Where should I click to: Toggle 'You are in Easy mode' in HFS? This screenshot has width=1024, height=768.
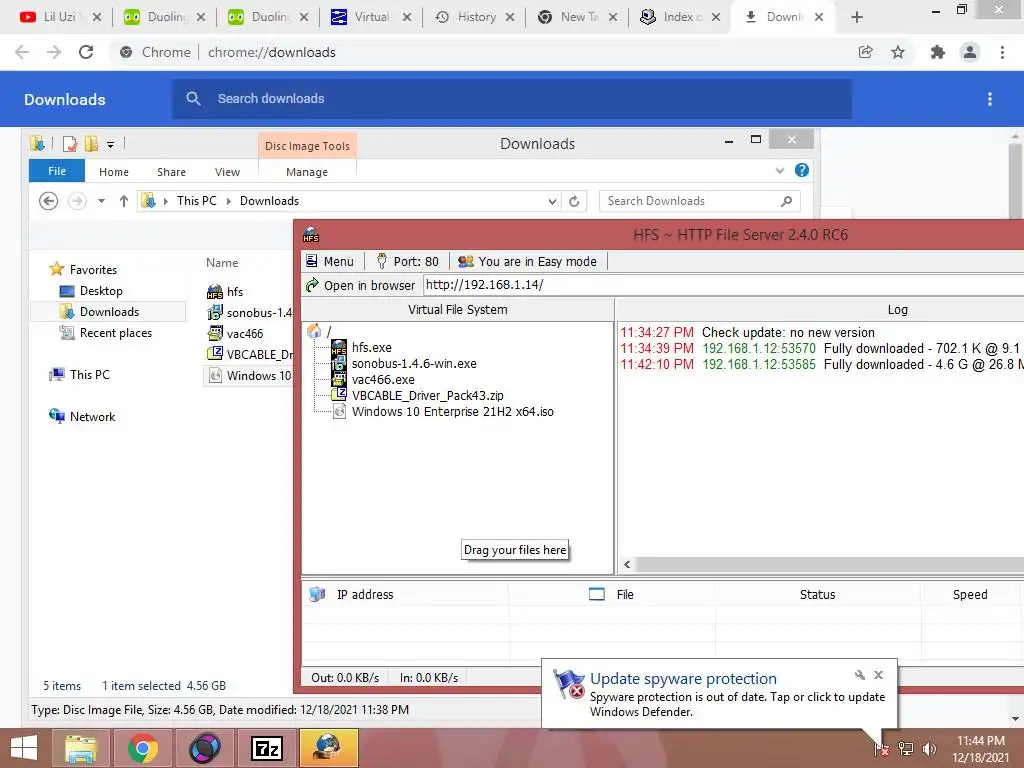527,261
